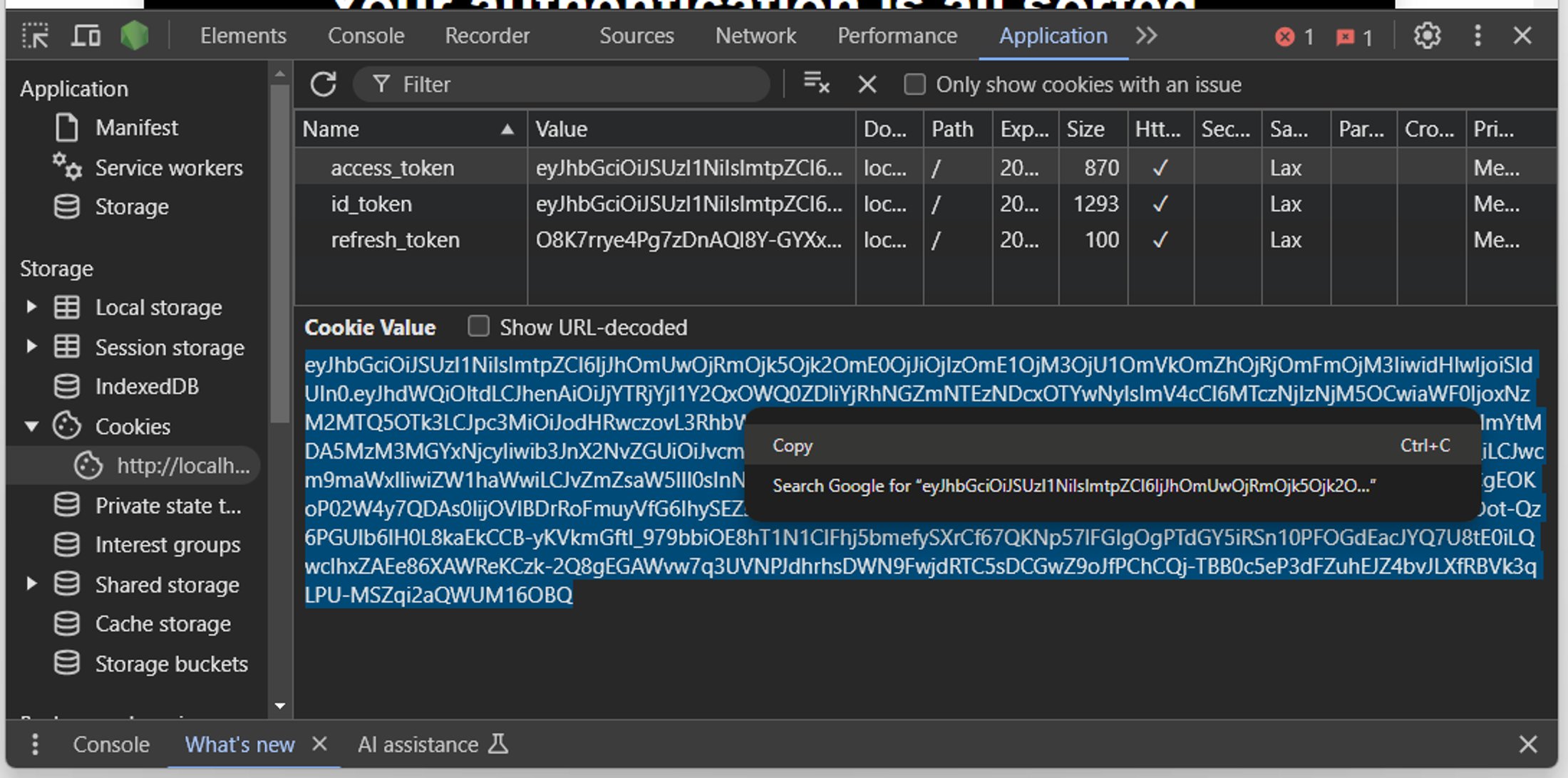Open the Manifest sidebar item
1568x778 pixels.
[x=136, y=128]
